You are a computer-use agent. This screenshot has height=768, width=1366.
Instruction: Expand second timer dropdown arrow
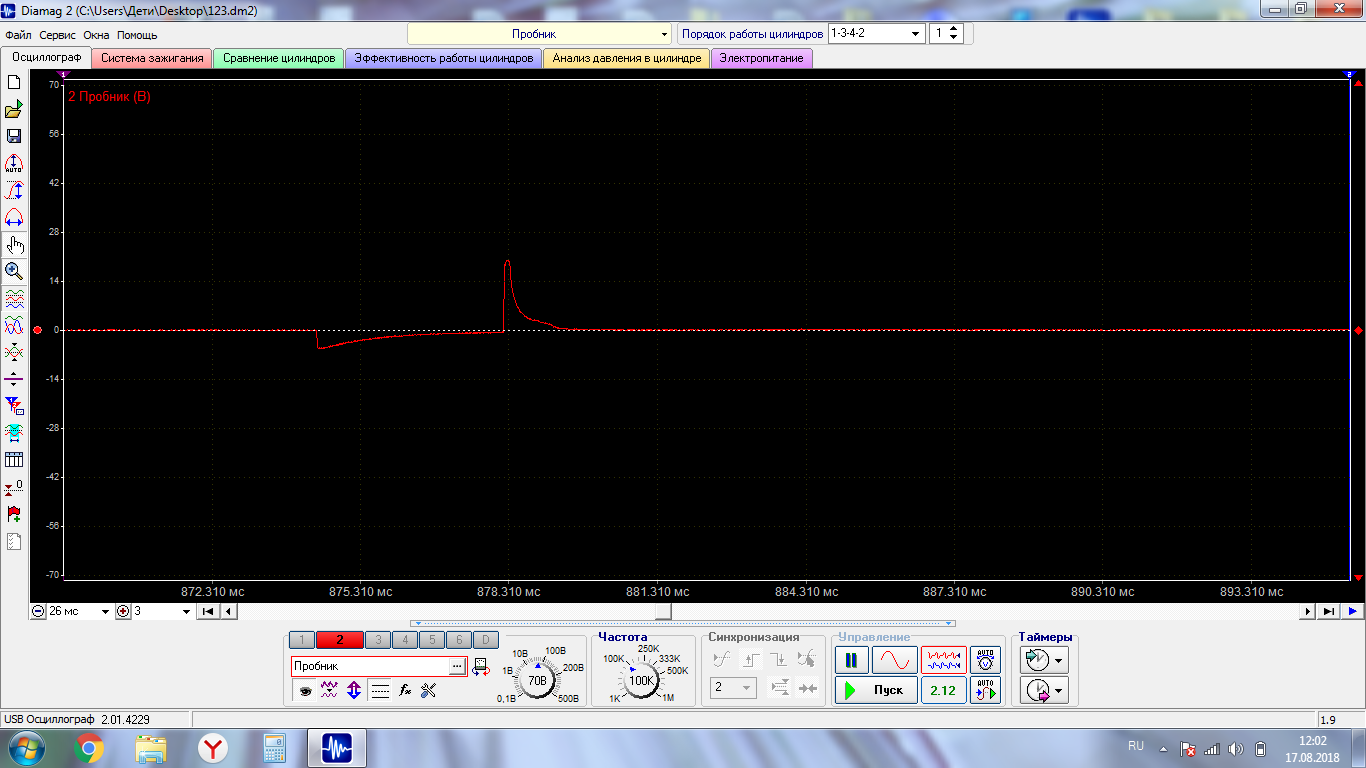[1059, 690]
